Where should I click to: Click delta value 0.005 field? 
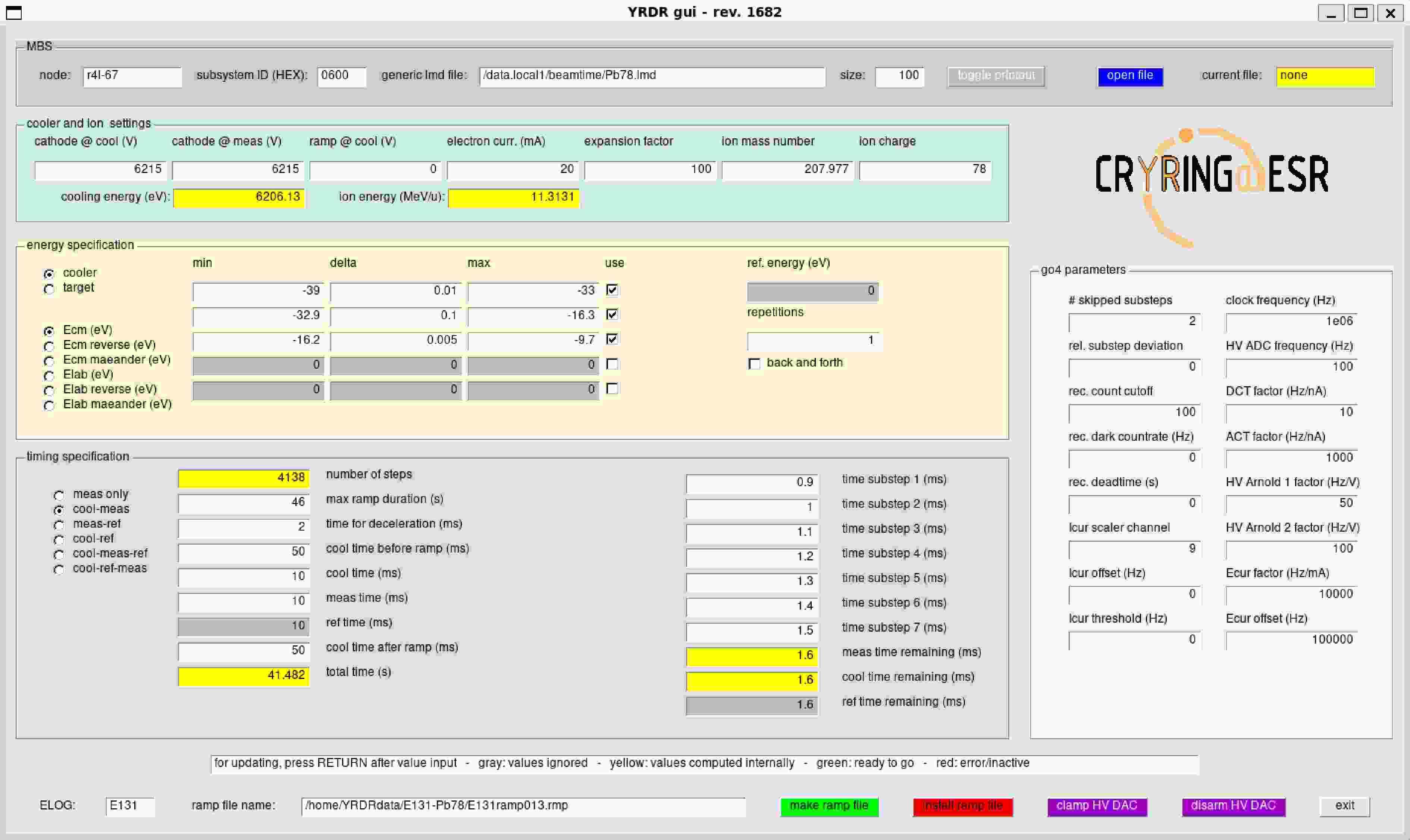[396, 341]
